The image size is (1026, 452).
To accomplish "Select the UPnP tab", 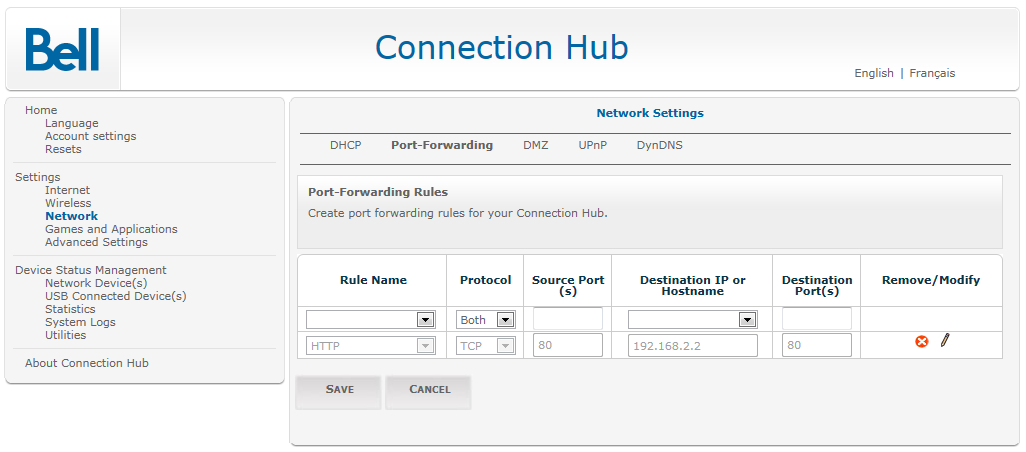I will [x=592, y=145].
